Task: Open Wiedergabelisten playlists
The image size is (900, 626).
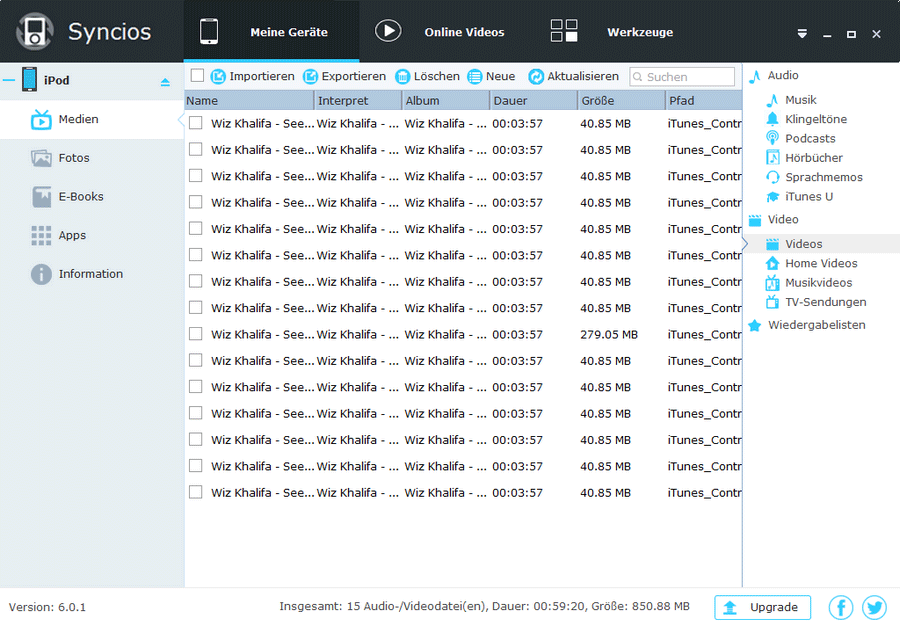Action: [807, 325]
